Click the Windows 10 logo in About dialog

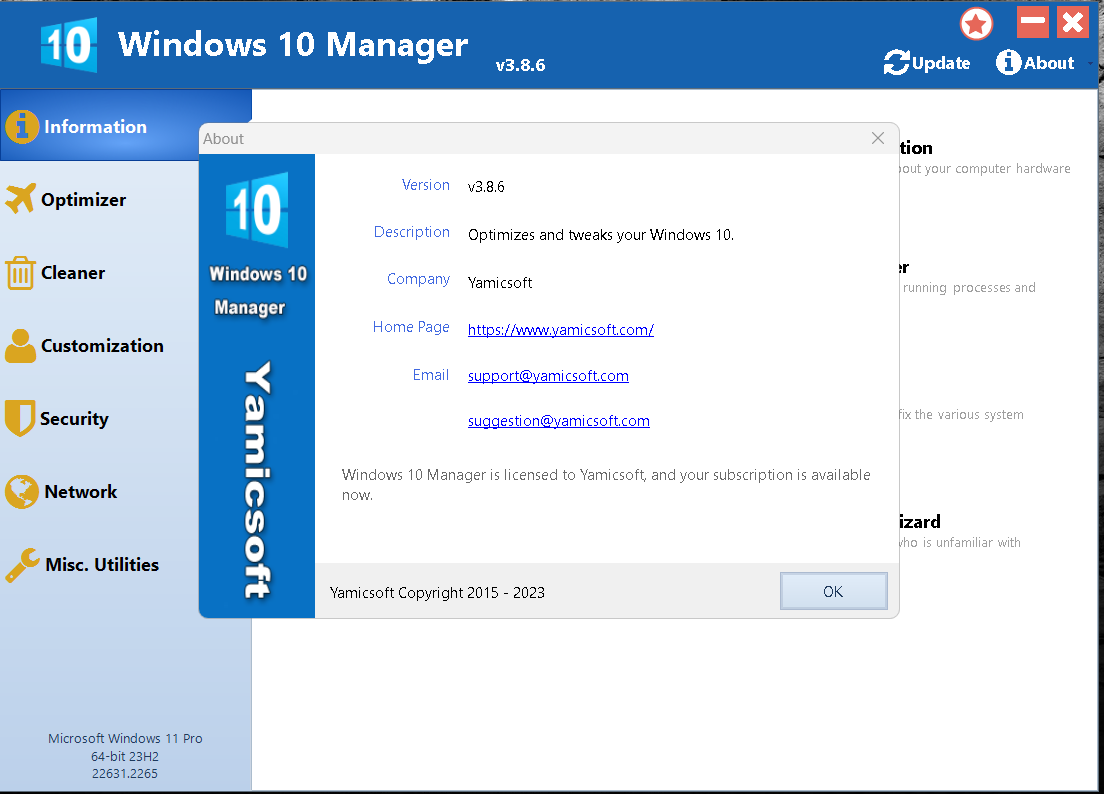click(x=257, y=209)
